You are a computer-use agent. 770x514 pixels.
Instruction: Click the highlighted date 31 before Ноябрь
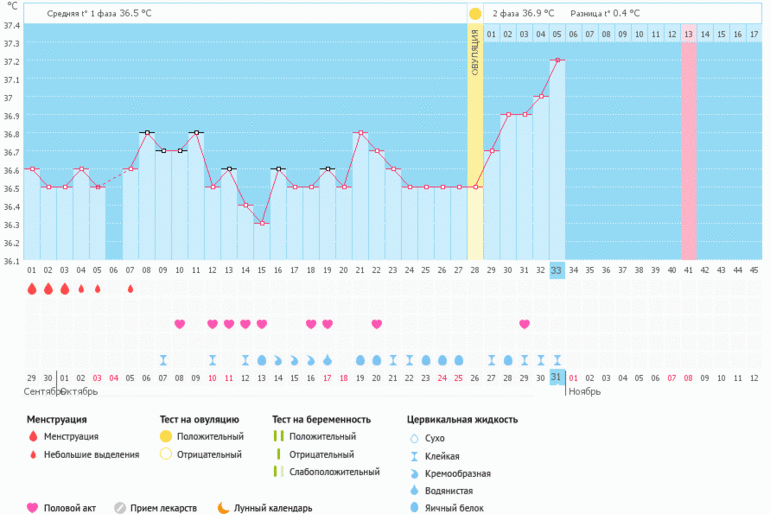[x=557, y=377]
